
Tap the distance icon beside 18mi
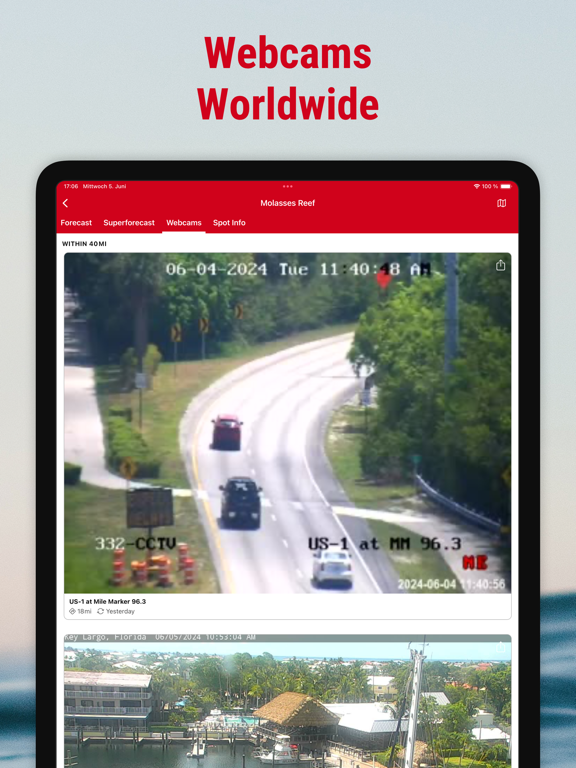72,611
